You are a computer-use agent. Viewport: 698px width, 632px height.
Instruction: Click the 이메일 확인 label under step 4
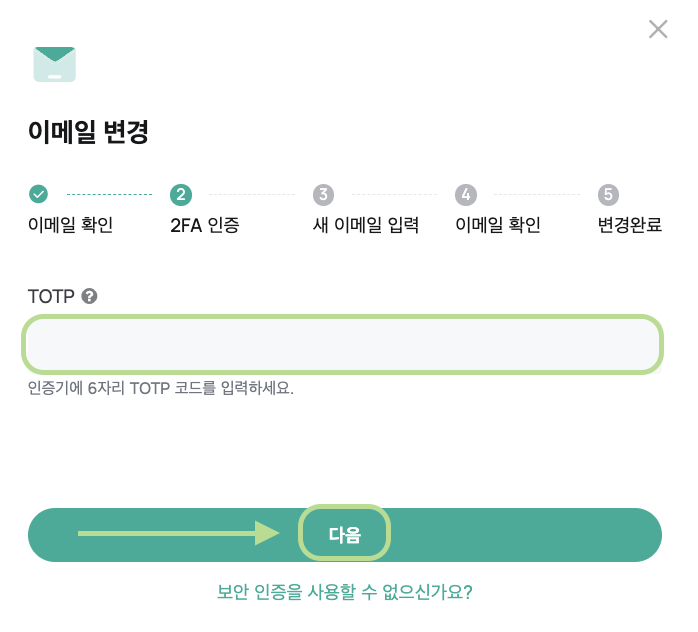coord(498,225)
